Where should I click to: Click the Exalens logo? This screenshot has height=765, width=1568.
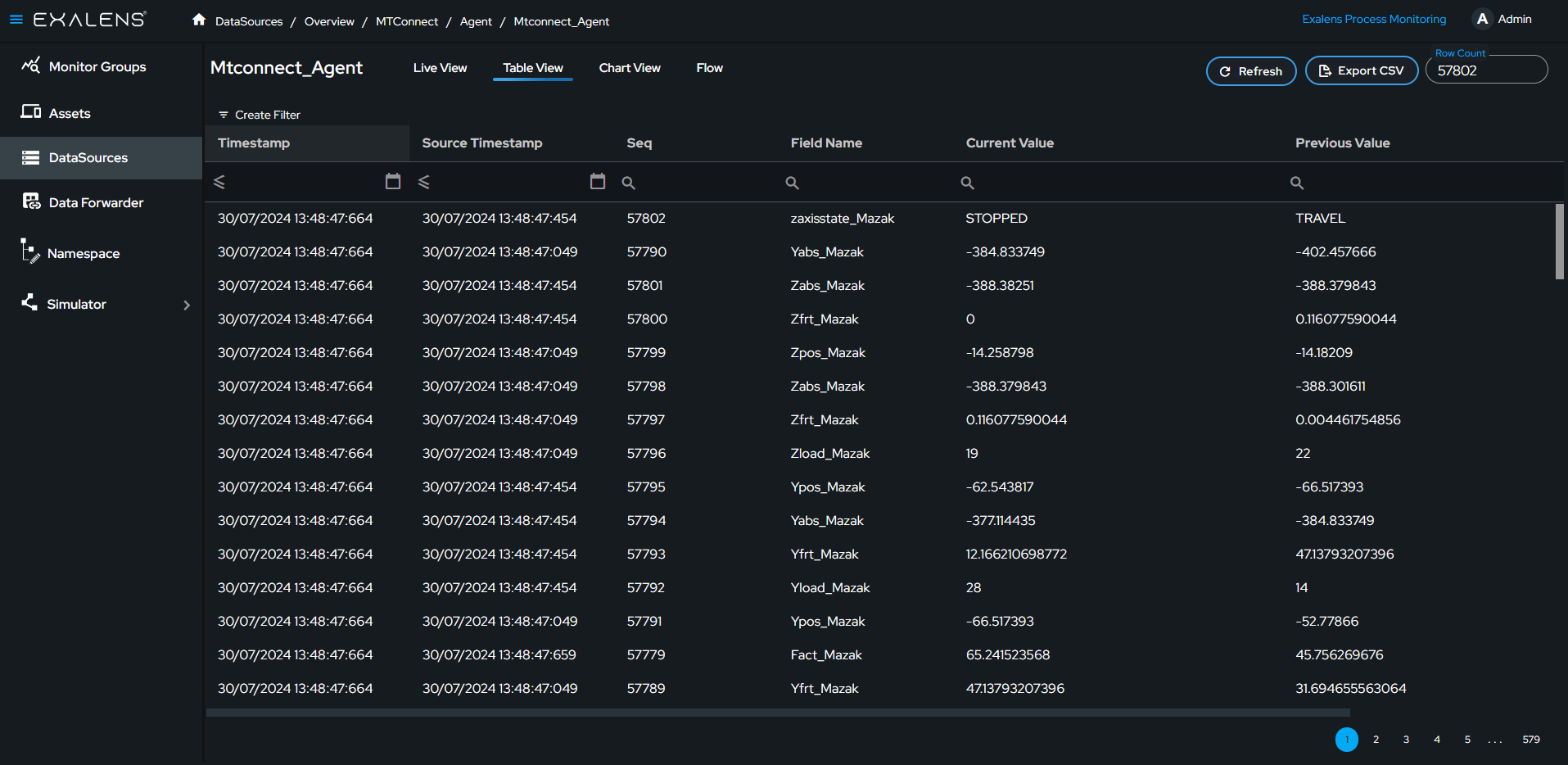[90, 19]
